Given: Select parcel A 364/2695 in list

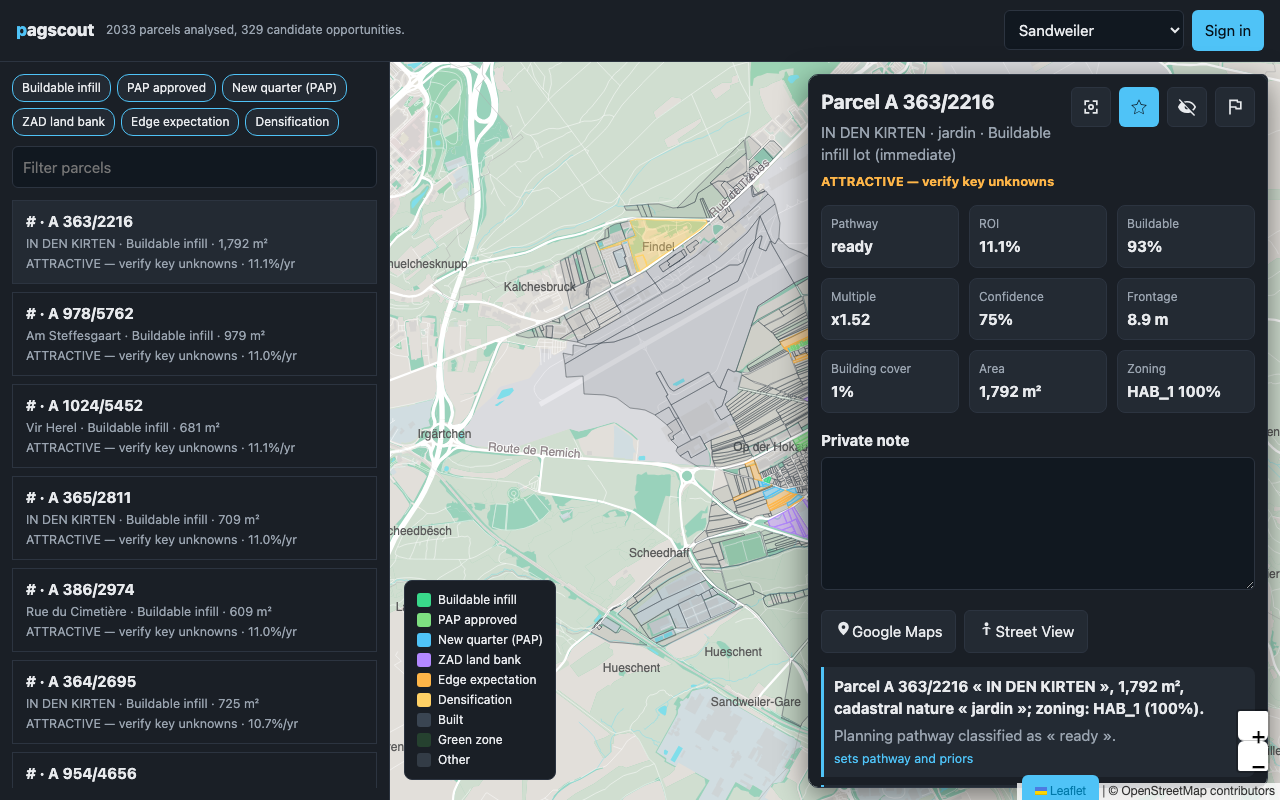Looking at the screenshot, I should click(194, 702).
